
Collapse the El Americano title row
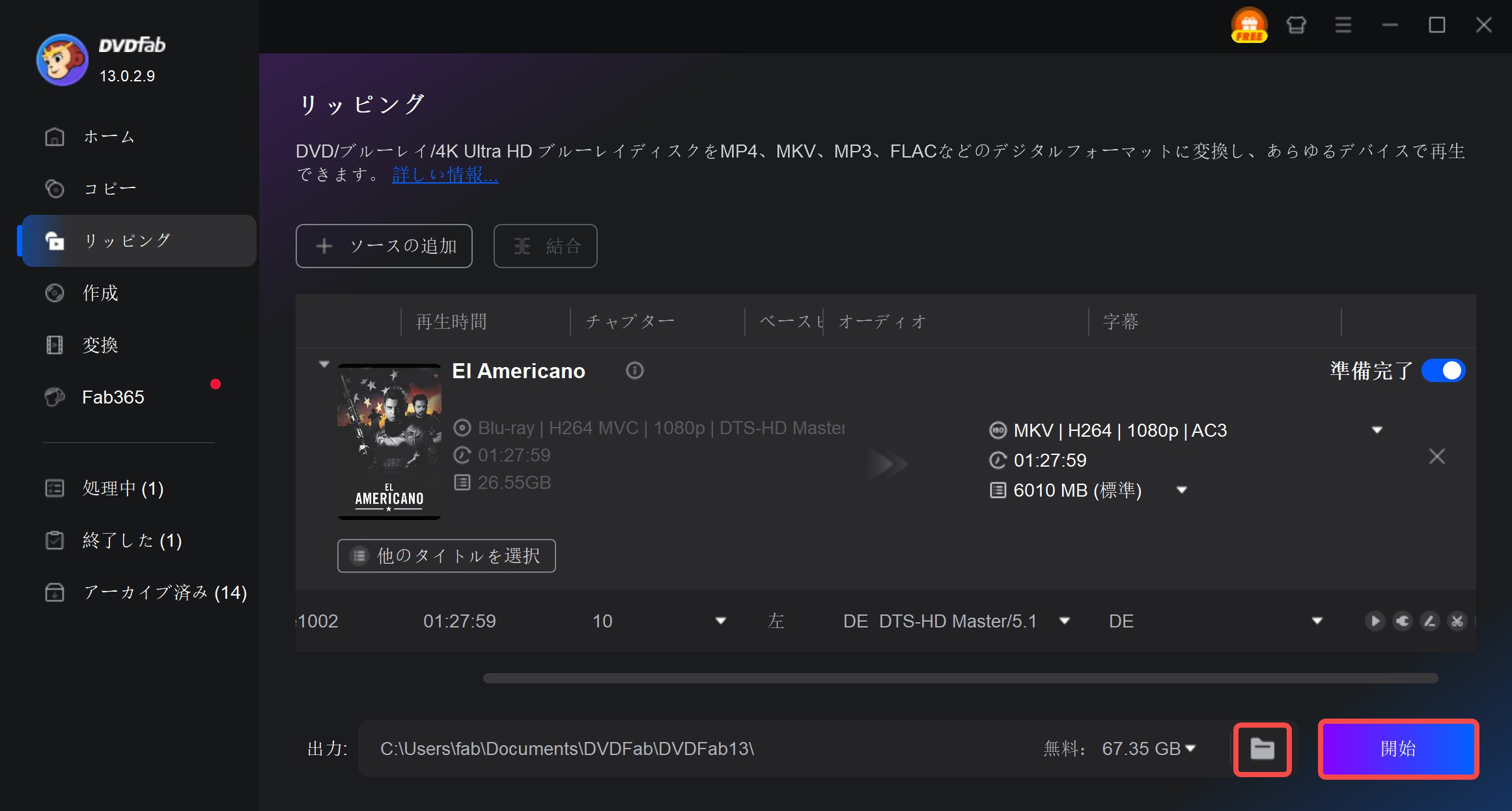pyautogui.click(x=324, y=364)
